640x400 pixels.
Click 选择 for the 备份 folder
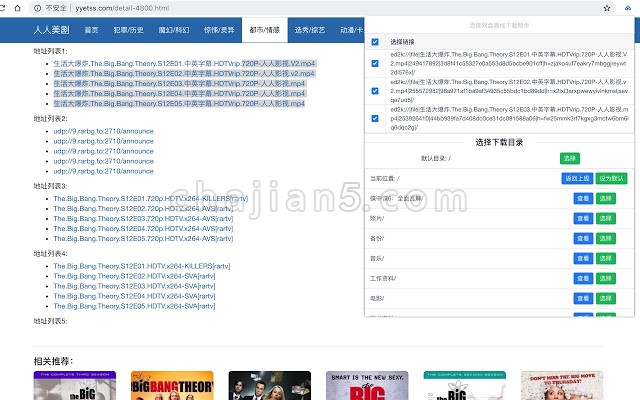click(x=606, y=238)
